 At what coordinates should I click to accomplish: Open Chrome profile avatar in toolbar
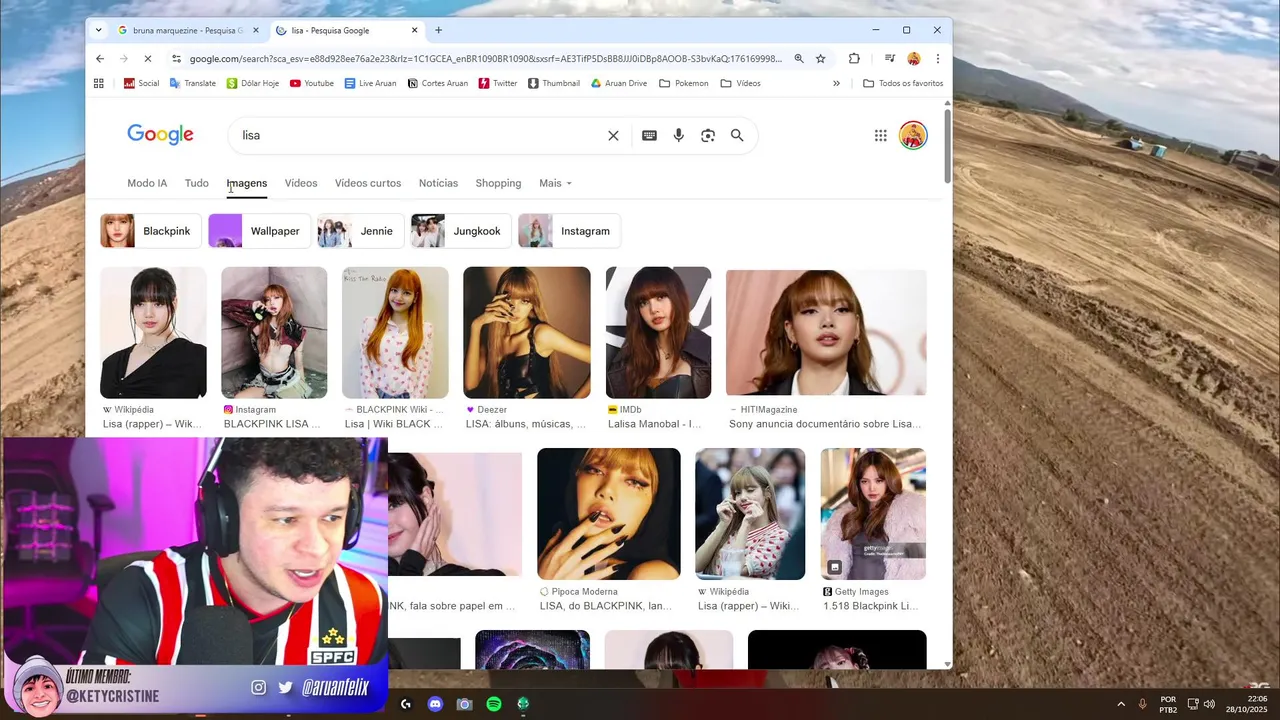pyautogui.click(x=913, y=59)
